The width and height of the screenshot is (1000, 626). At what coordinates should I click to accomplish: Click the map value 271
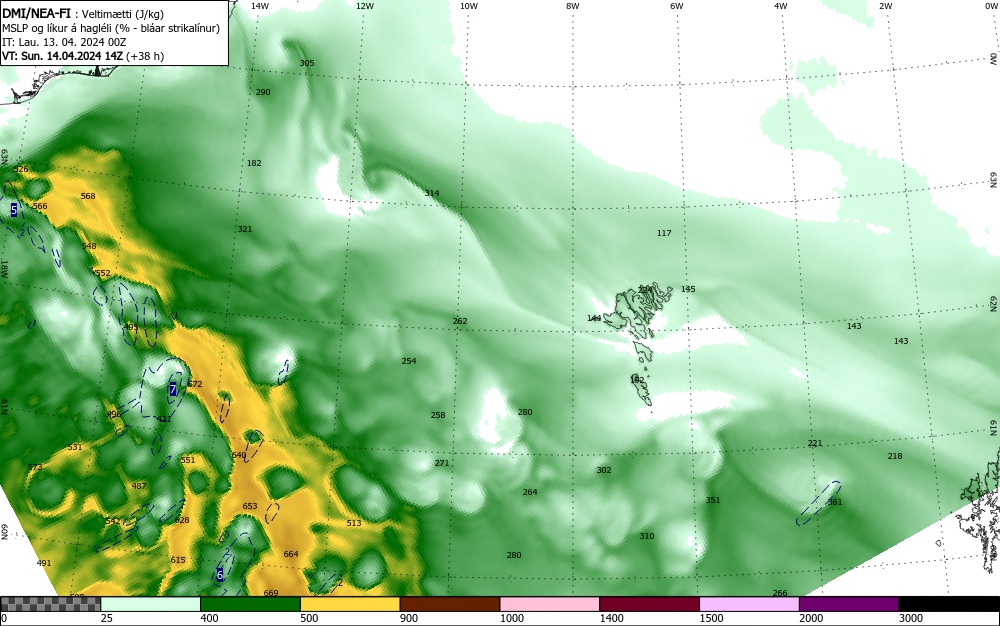click(x=442, y=463)
